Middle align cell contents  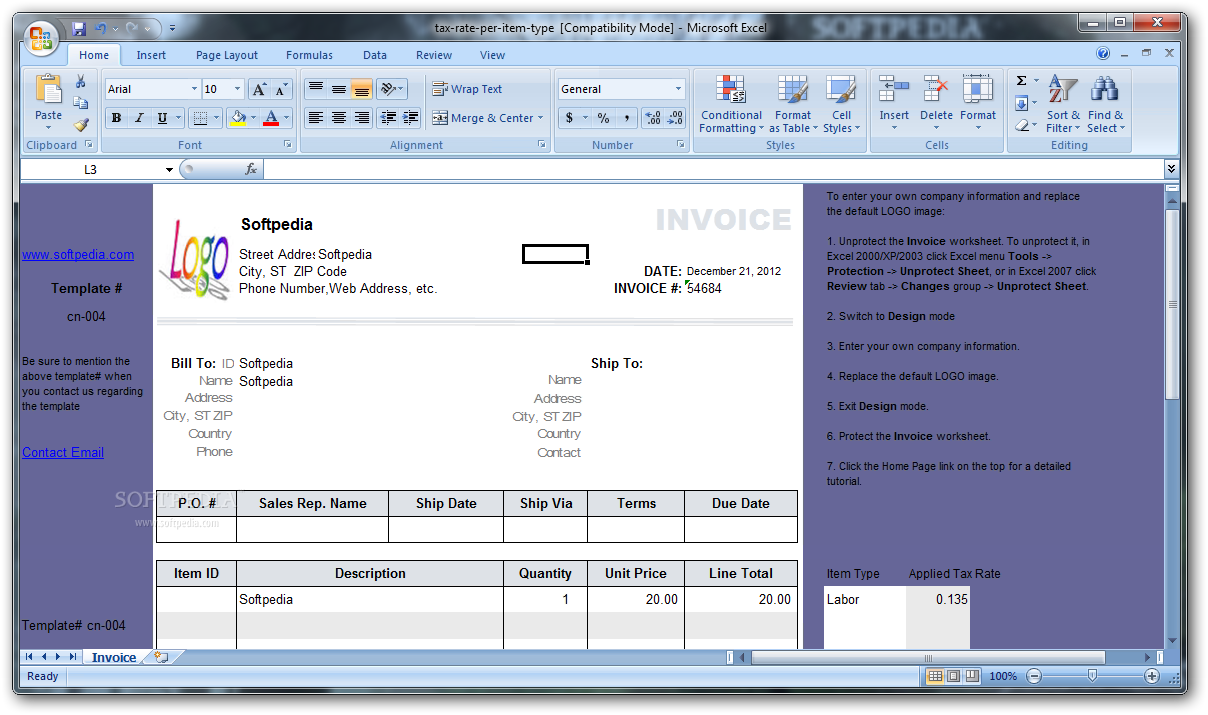338,89
